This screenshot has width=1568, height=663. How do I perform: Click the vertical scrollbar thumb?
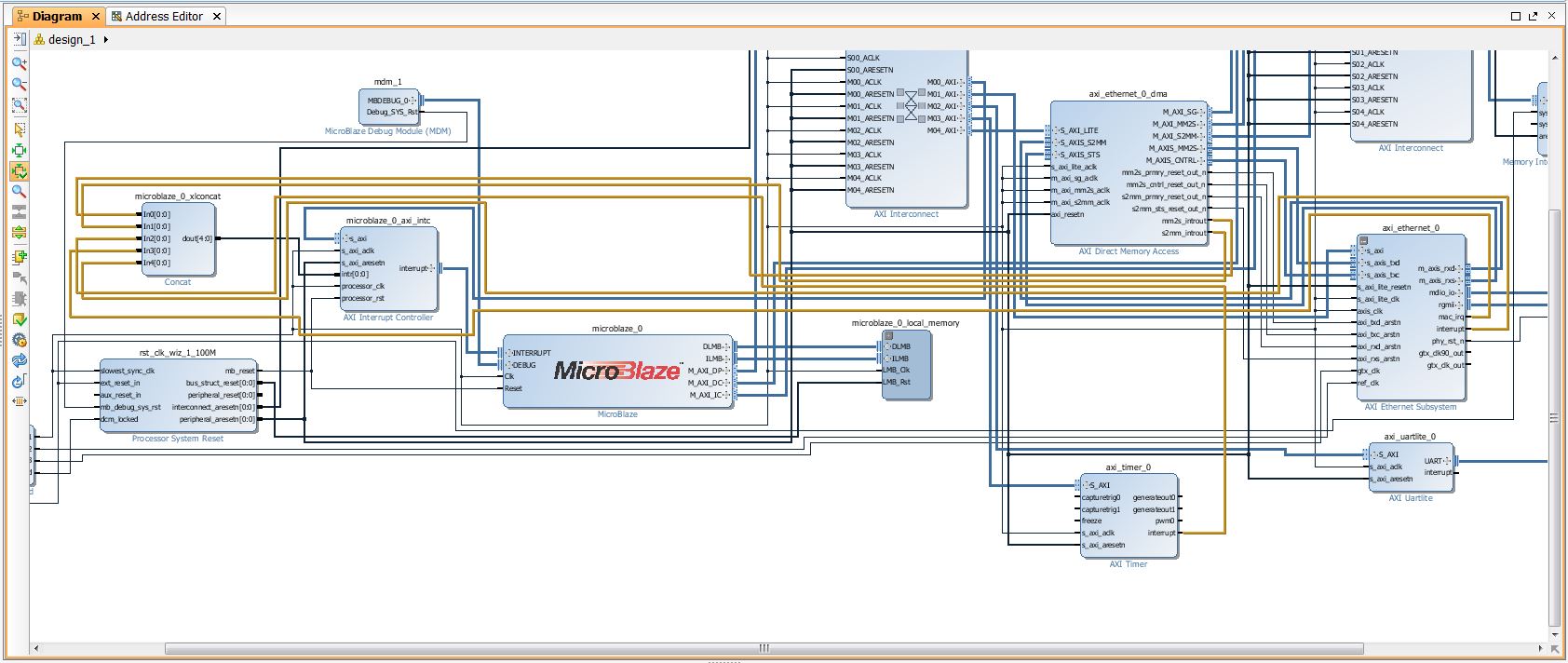click(1554, 419)
